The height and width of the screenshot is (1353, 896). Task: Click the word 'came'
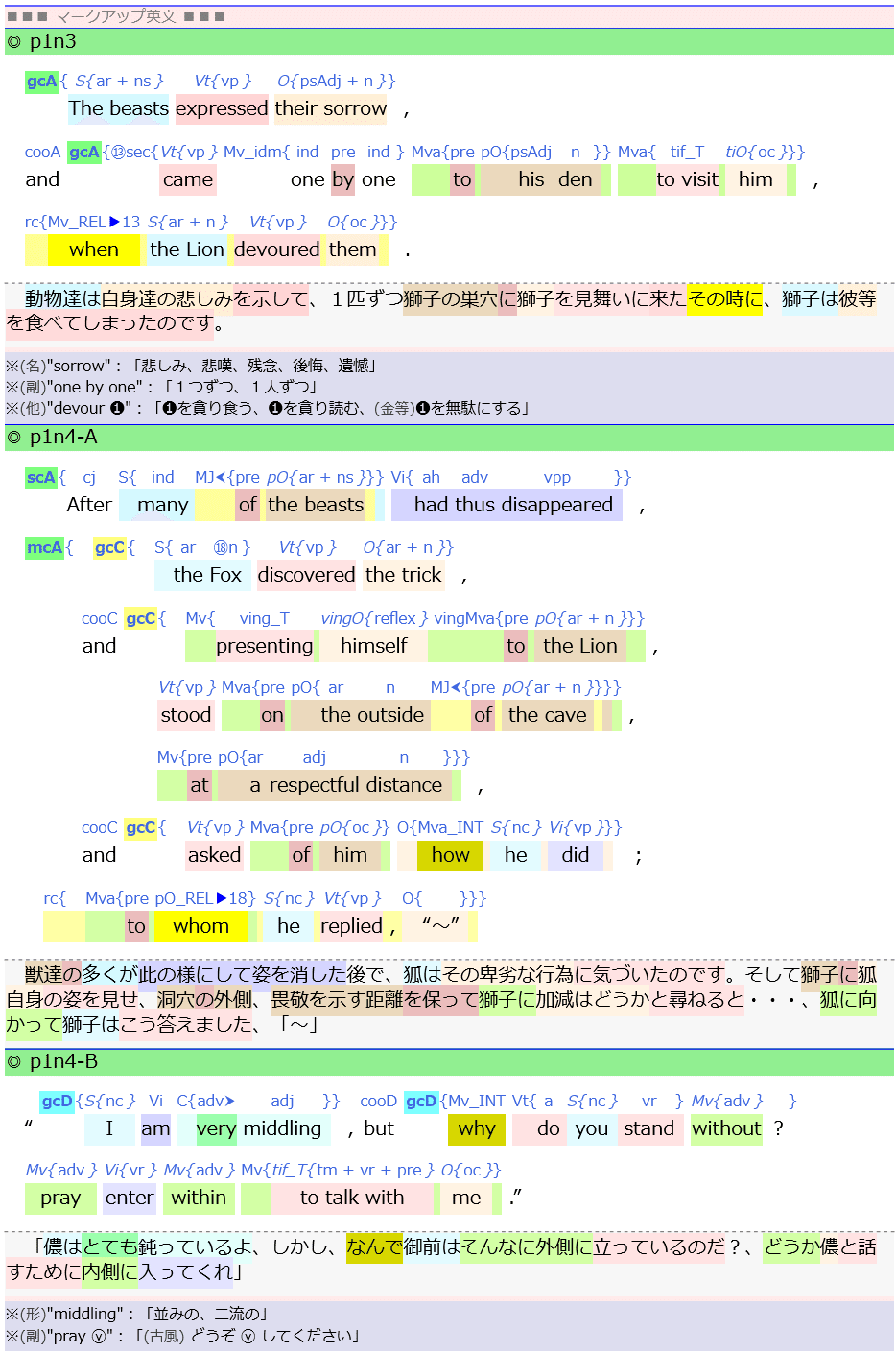pyautogui.click(x=188, y=179)
